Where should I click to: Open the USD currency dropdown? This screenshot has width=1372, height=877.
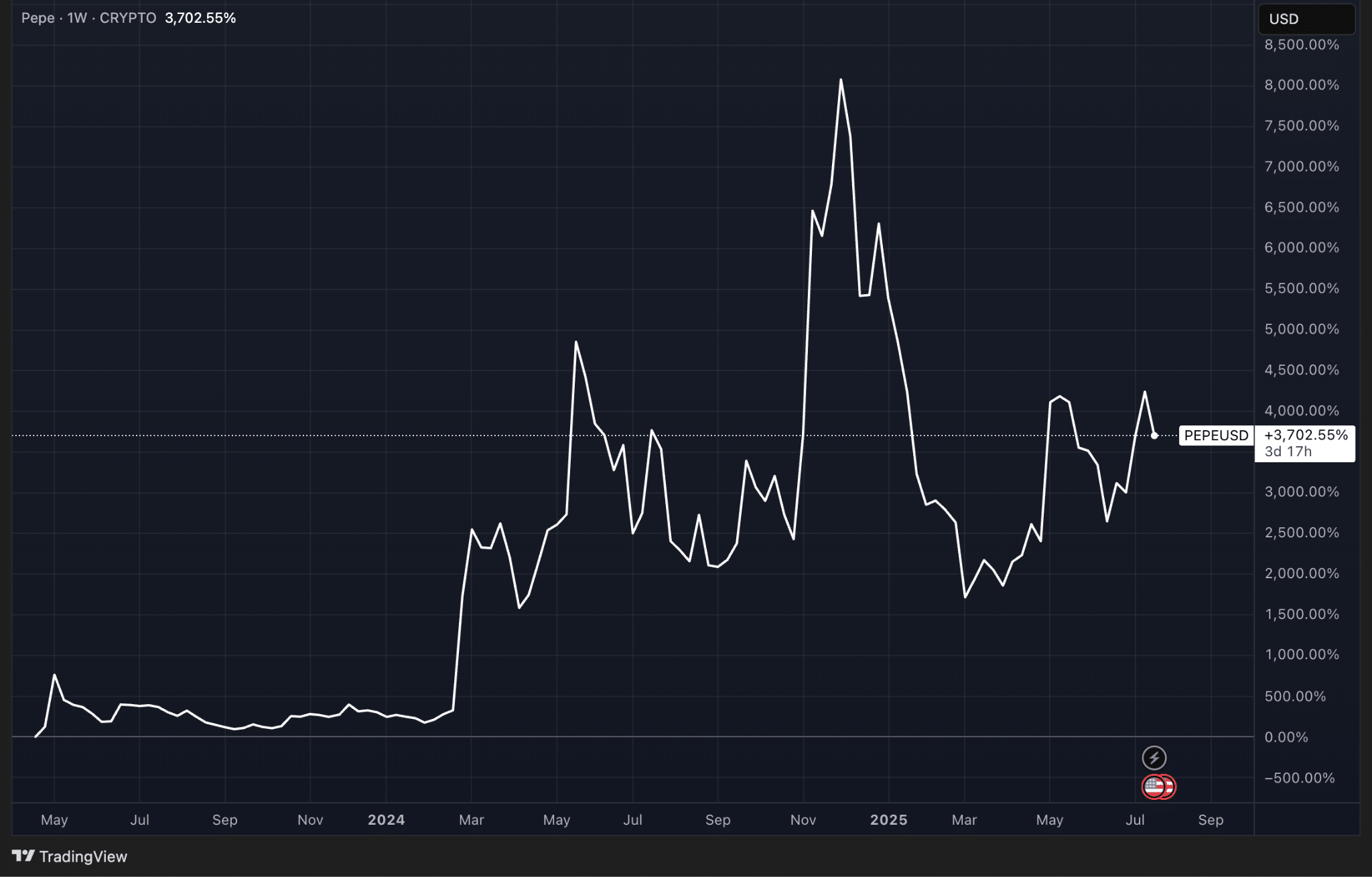[1306, 19]
